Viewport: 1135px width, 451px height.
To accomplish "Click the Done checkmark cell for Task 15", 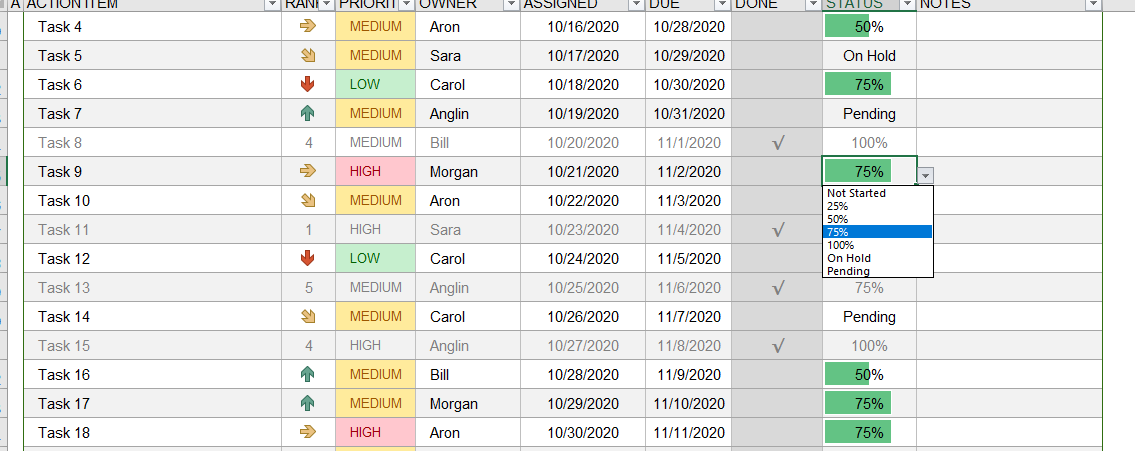I will coord(777,345).
